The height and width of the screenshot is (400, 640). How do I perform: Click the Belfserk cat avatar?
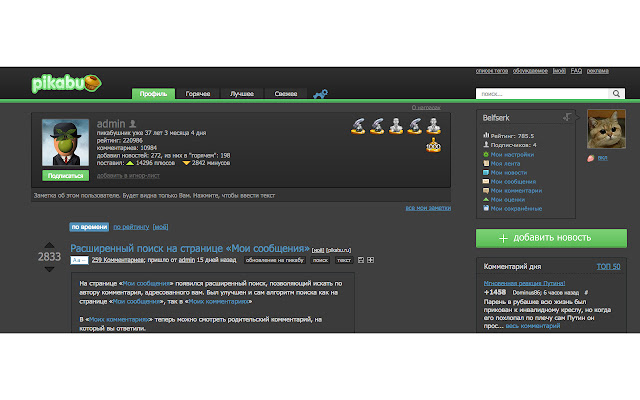click(x=606, y=129)
